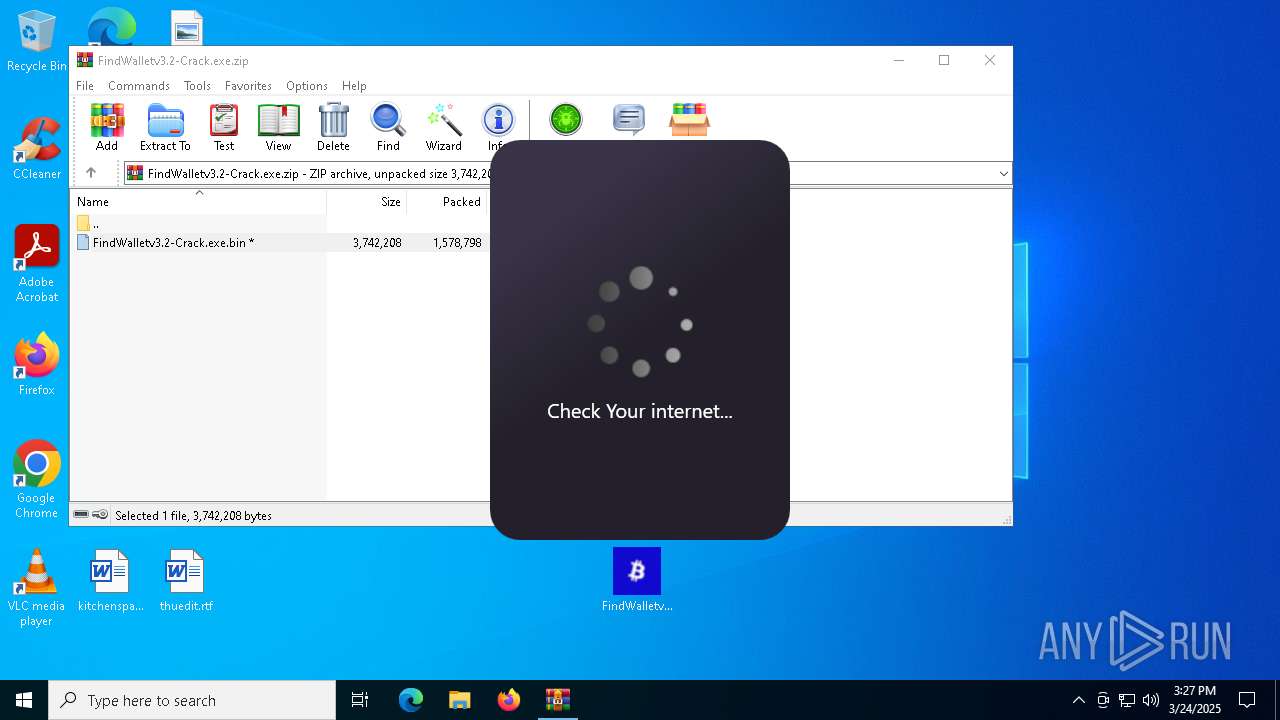This screenshot has width=1280, height=720.
Task: Click the Delete trash bin icon
Action: 333,127
